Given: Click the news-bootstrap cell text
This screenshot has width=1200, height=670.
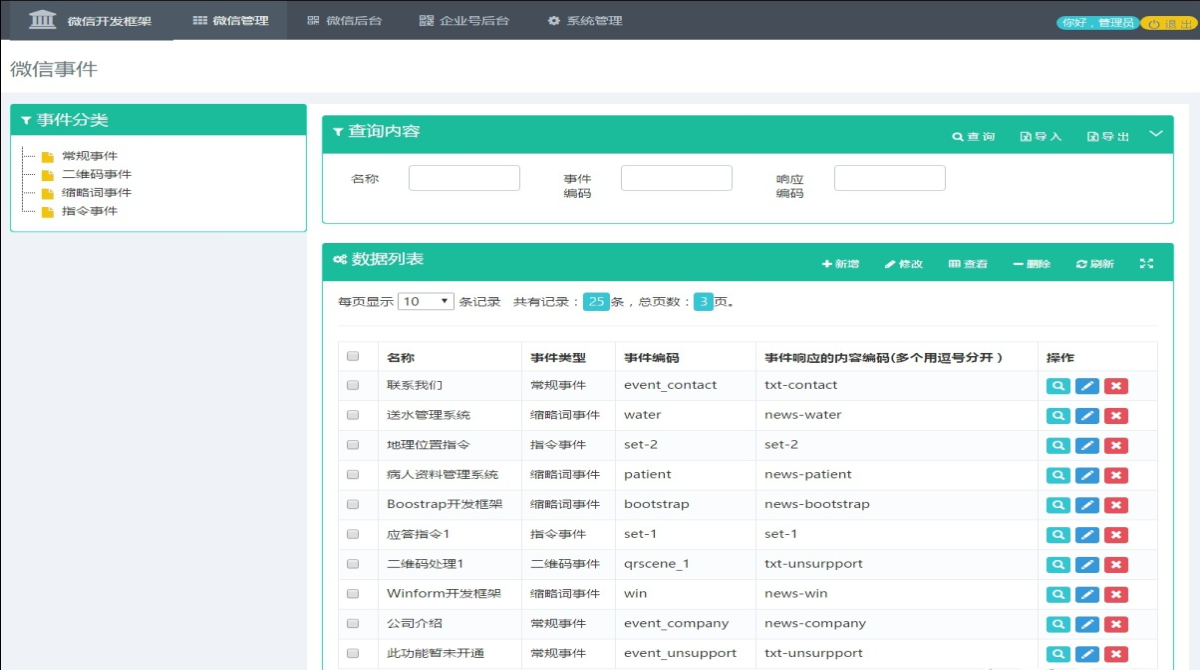Looking at the screenshot, I should pos(817,504).
